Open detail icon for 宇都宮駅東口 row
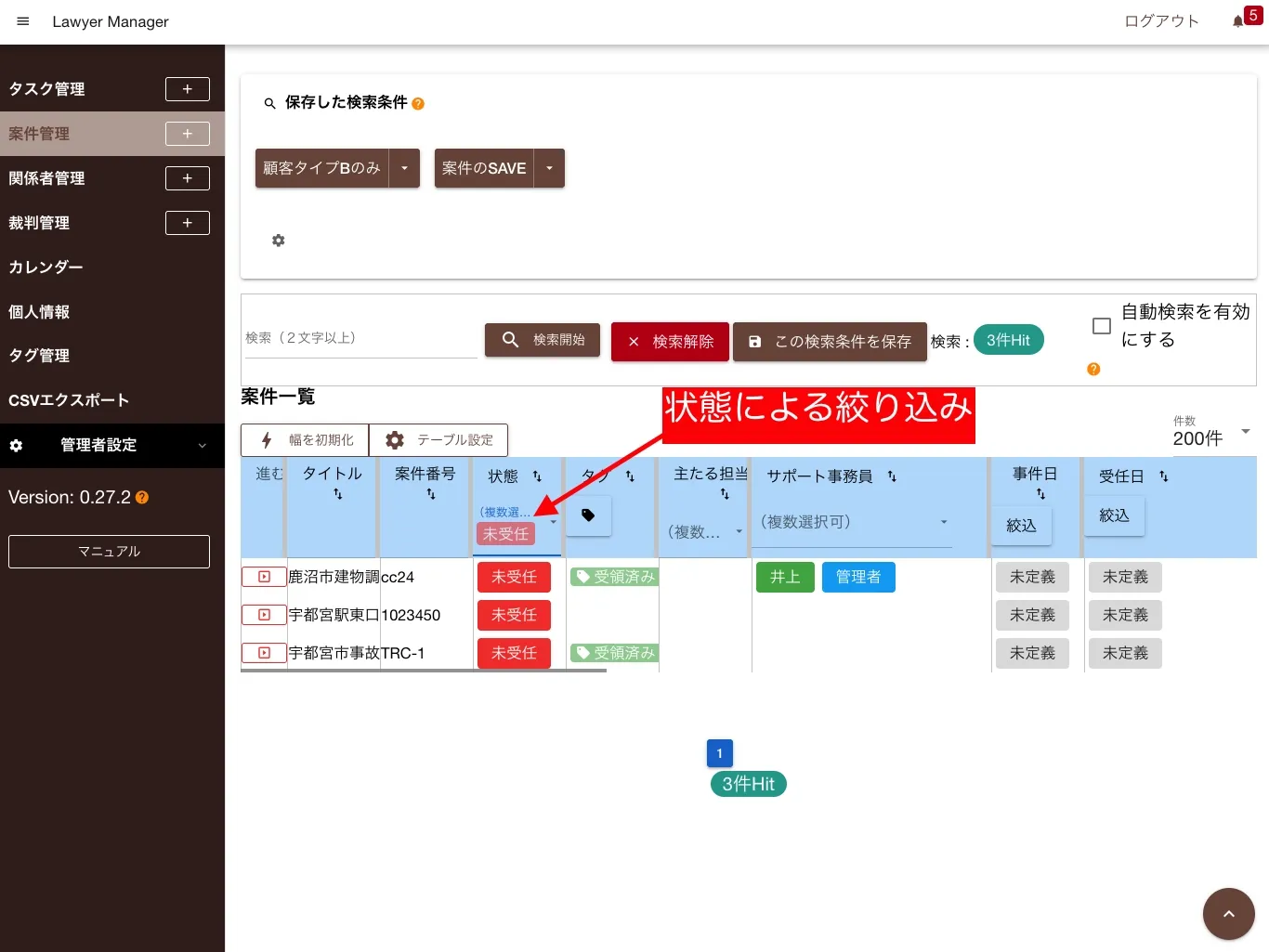The width and height of the screenshot is (1269, 952). tap(264, 615)
